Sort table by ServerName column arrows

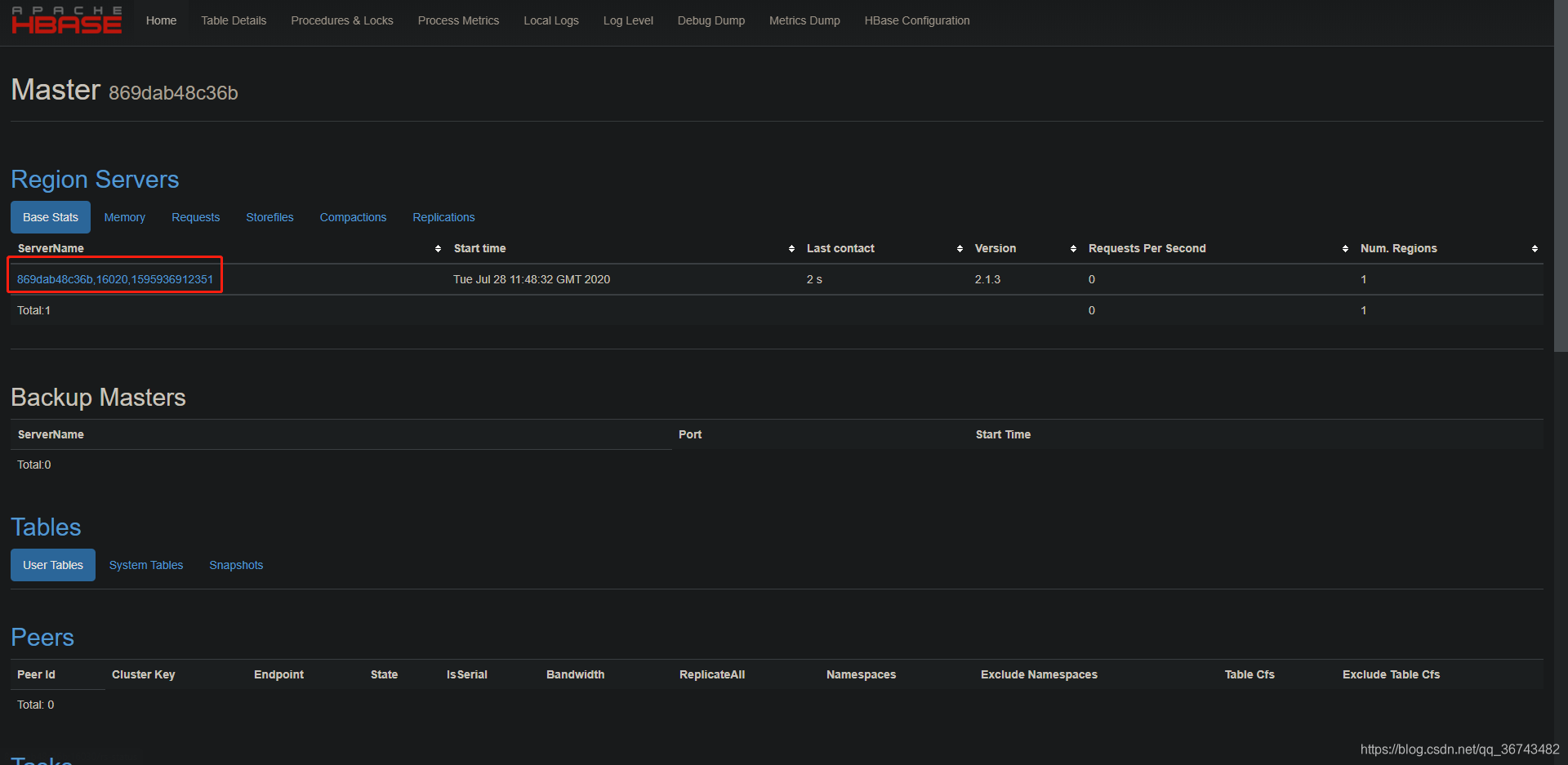click(x=438, y=248)
